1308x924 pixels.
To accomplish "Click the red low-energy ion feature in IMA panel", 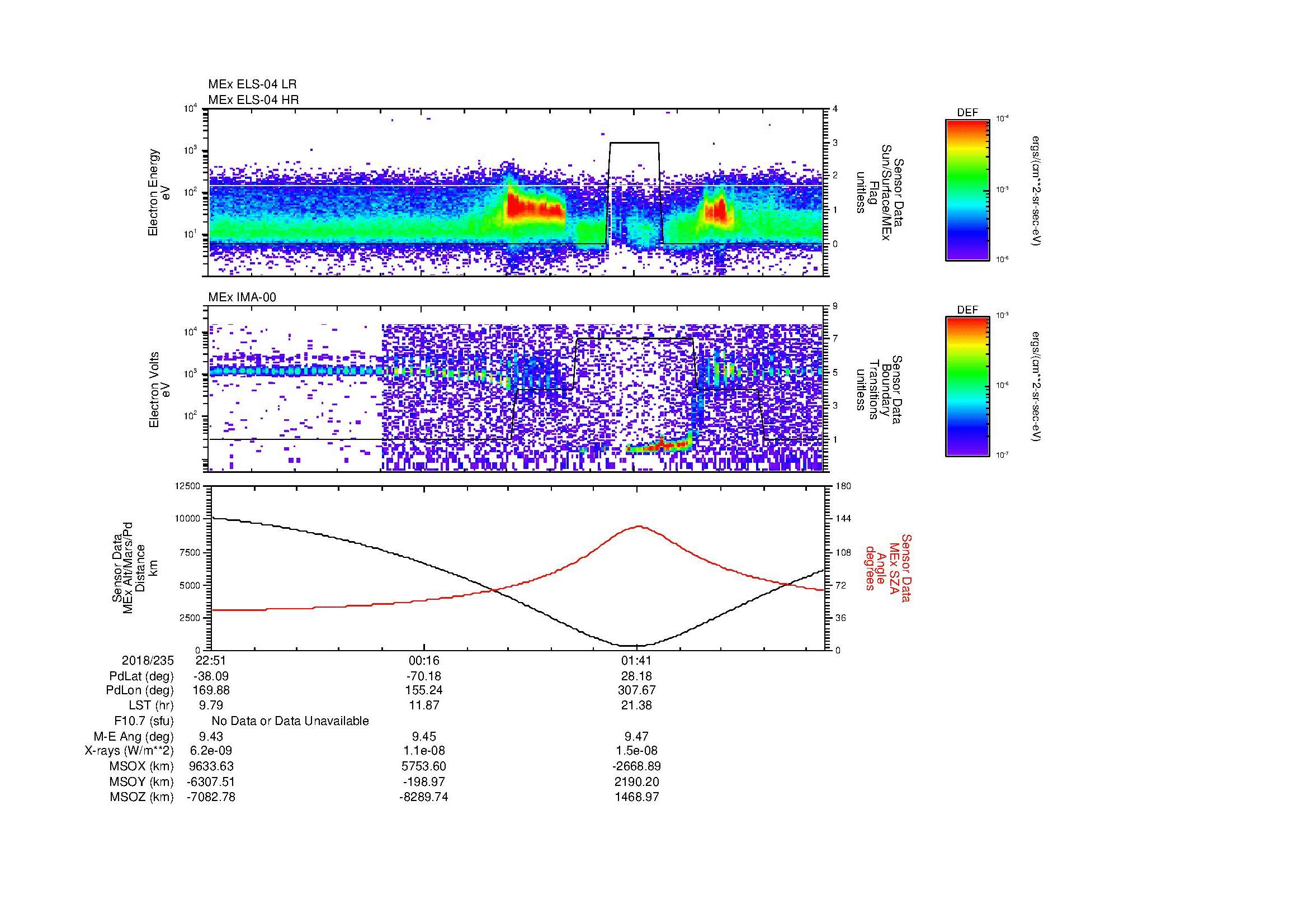I will pyautogui.click(x=659, y=445).
